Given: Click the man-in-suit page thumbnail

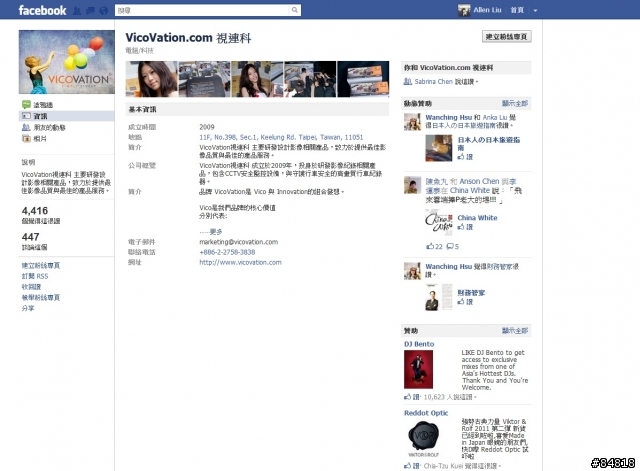Looking at the screenshot, I should pos(438,297).
